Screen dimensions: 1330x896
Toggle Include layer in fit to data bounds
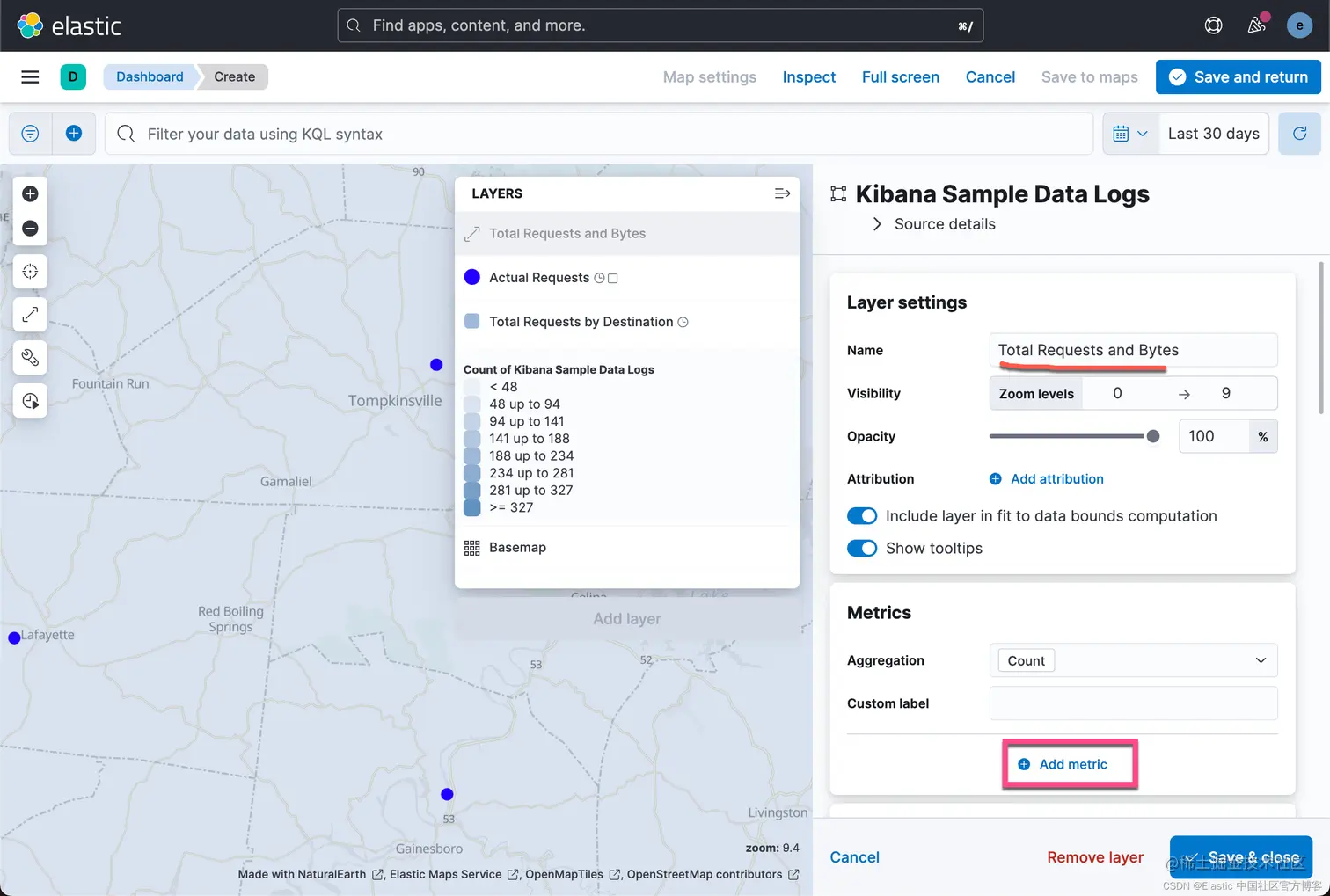coord(862,516)
